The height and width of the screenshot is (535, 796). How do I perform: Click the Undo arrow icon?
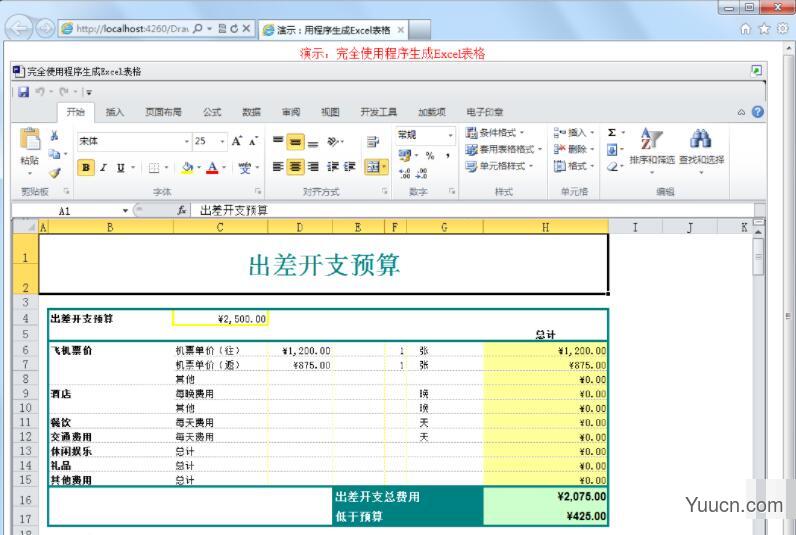(40, 92)
